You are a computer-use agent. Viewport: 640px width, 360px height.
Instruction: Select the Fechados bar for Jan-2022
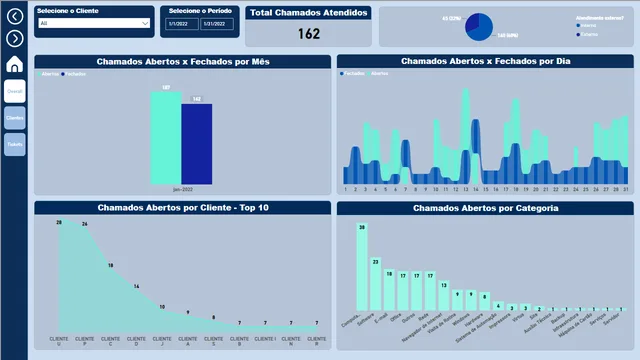(197, 144)
